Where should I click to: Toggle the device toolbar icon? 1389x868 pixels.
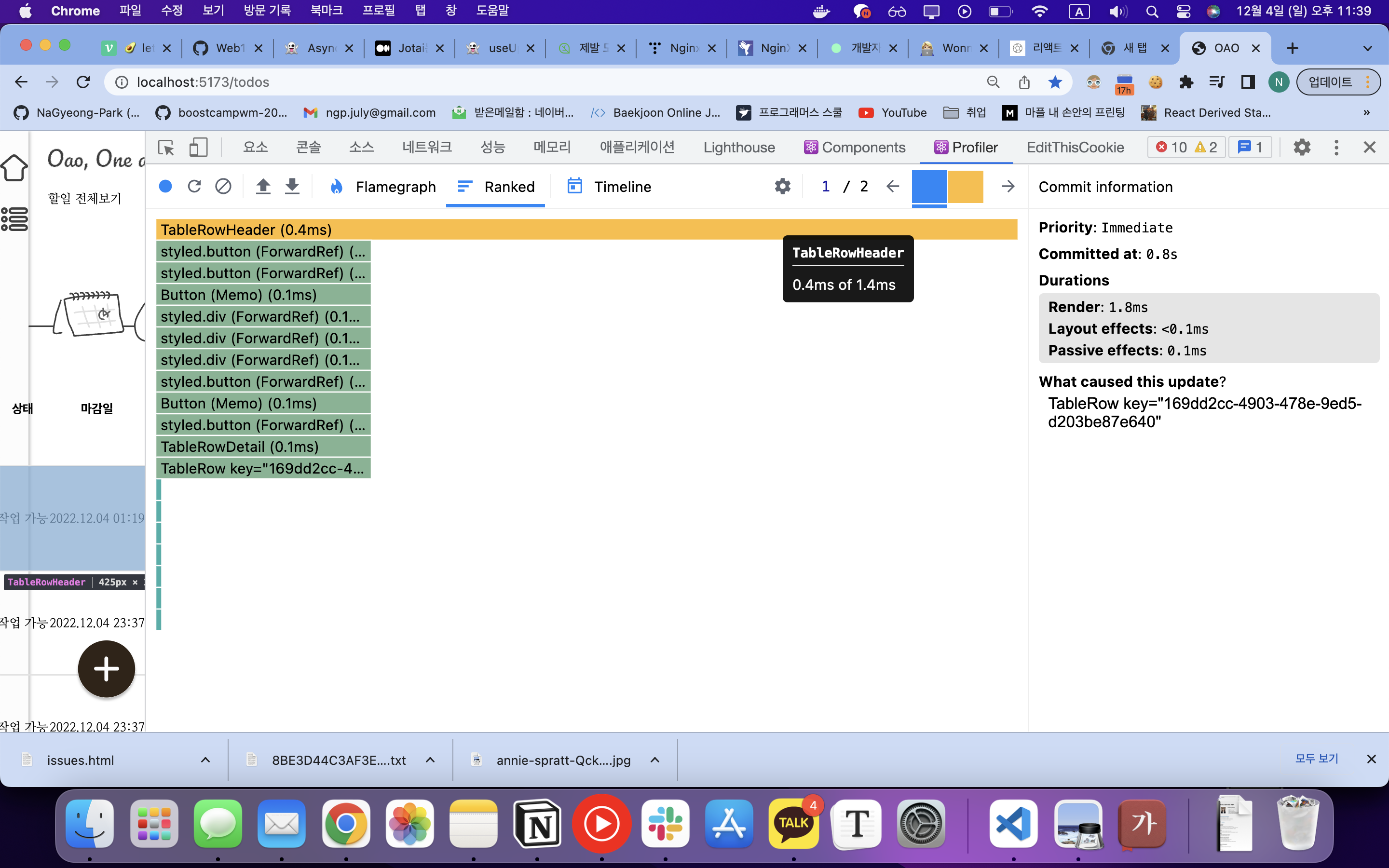coord(198,148)
